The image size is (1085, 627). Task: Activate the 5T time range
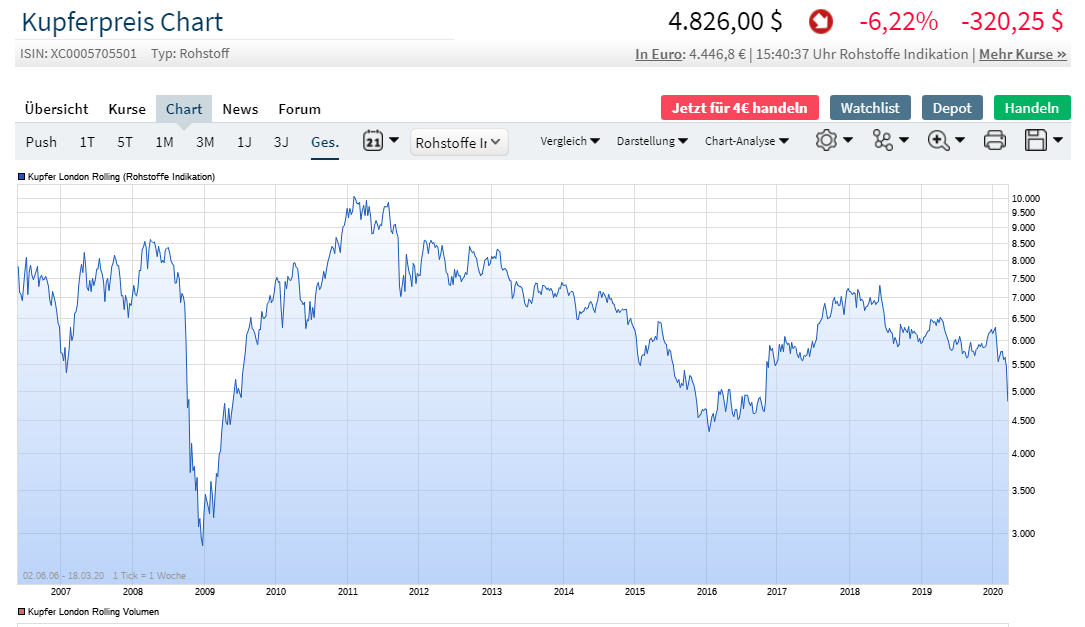click(x=124, y=142)
